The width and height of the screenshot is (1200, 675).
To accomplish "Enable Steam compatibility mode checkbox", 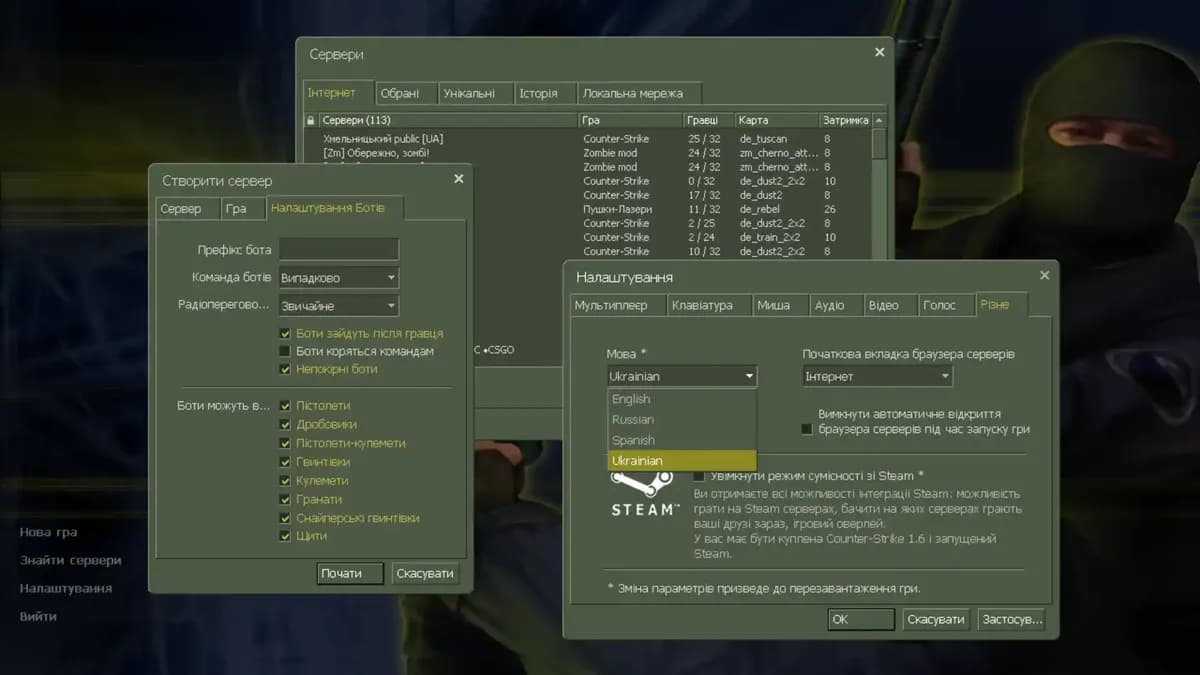I will click(x=698, y=476).
